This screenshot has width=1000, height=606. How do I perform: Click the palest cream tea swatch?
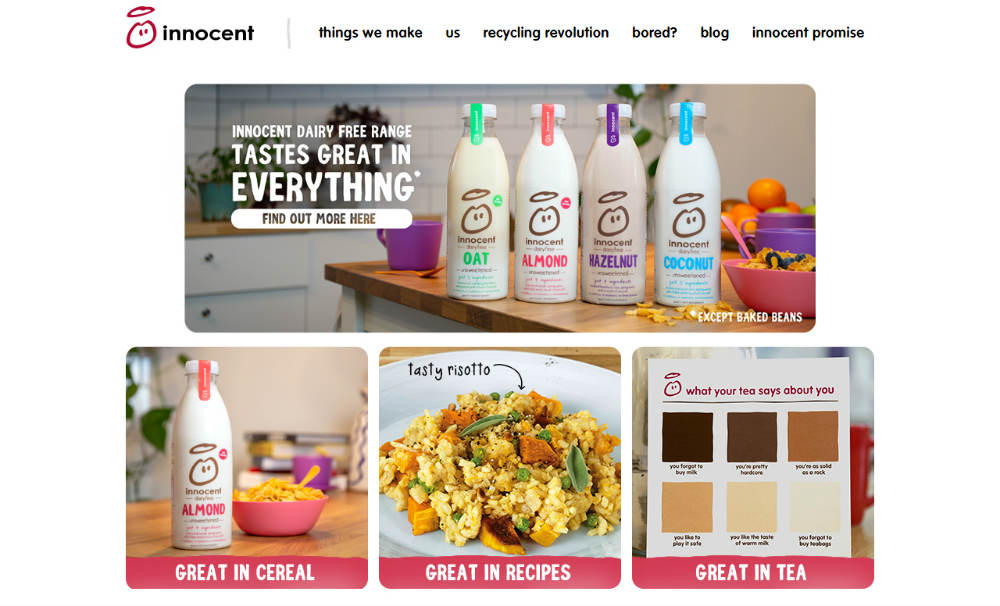click(x=815, y=507)
